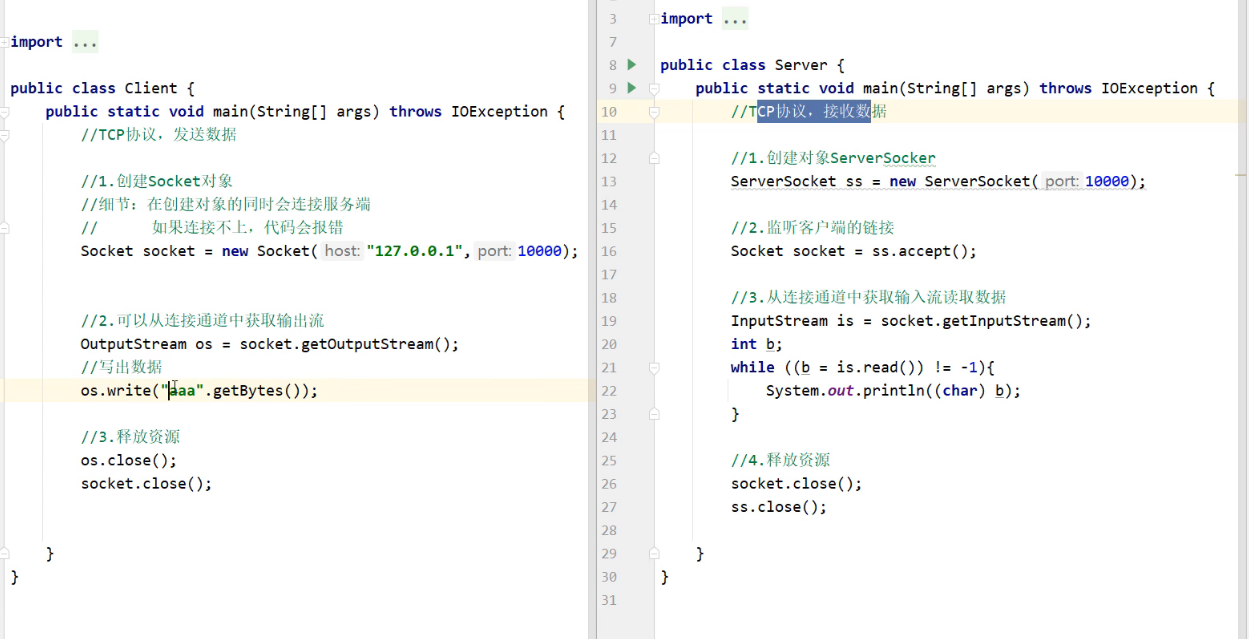Click 'getBytes' in the Client code
Viewport: 1249px width, 639px height.
click(x=248, y=391)
